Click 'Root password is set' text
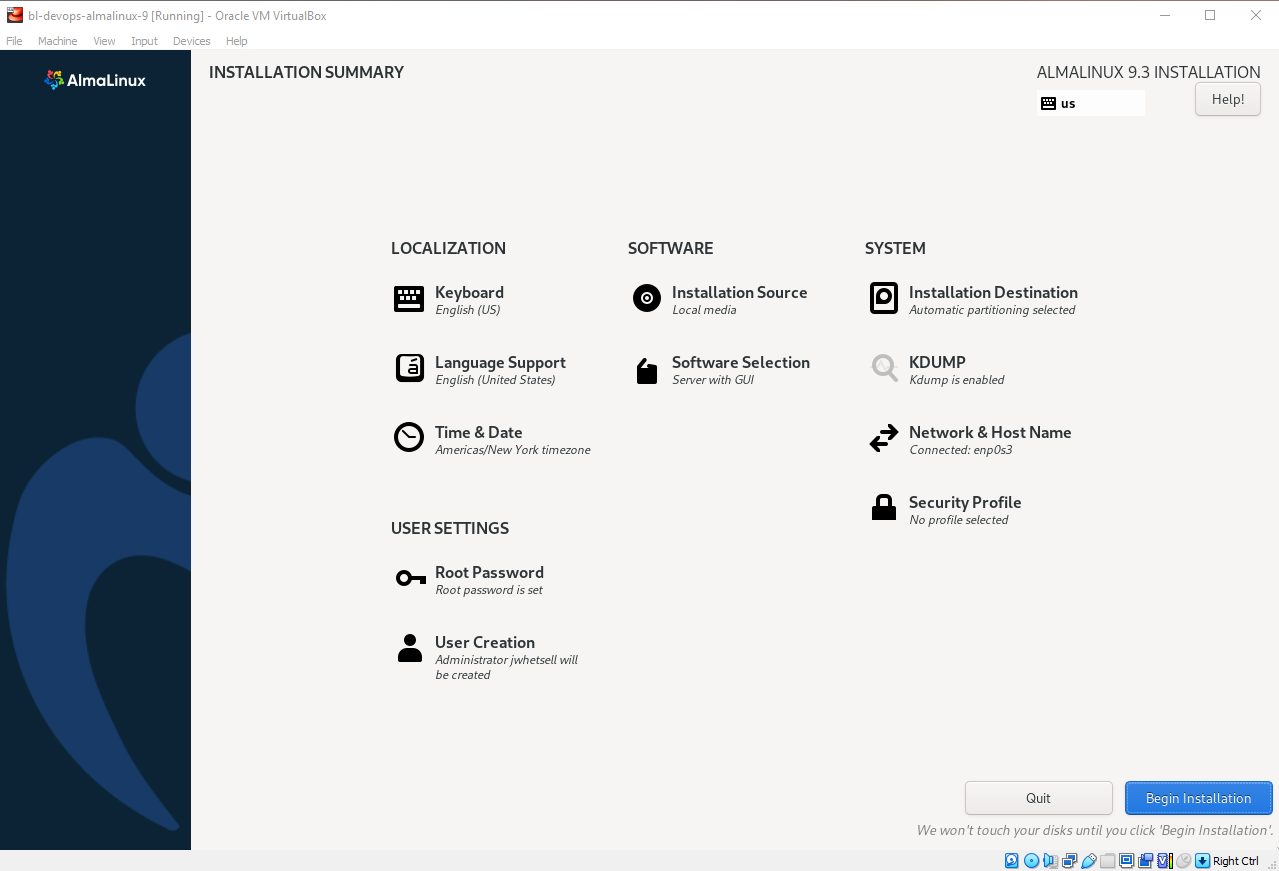This screenshot has height=871, width=1279. [x=489, y=590]
